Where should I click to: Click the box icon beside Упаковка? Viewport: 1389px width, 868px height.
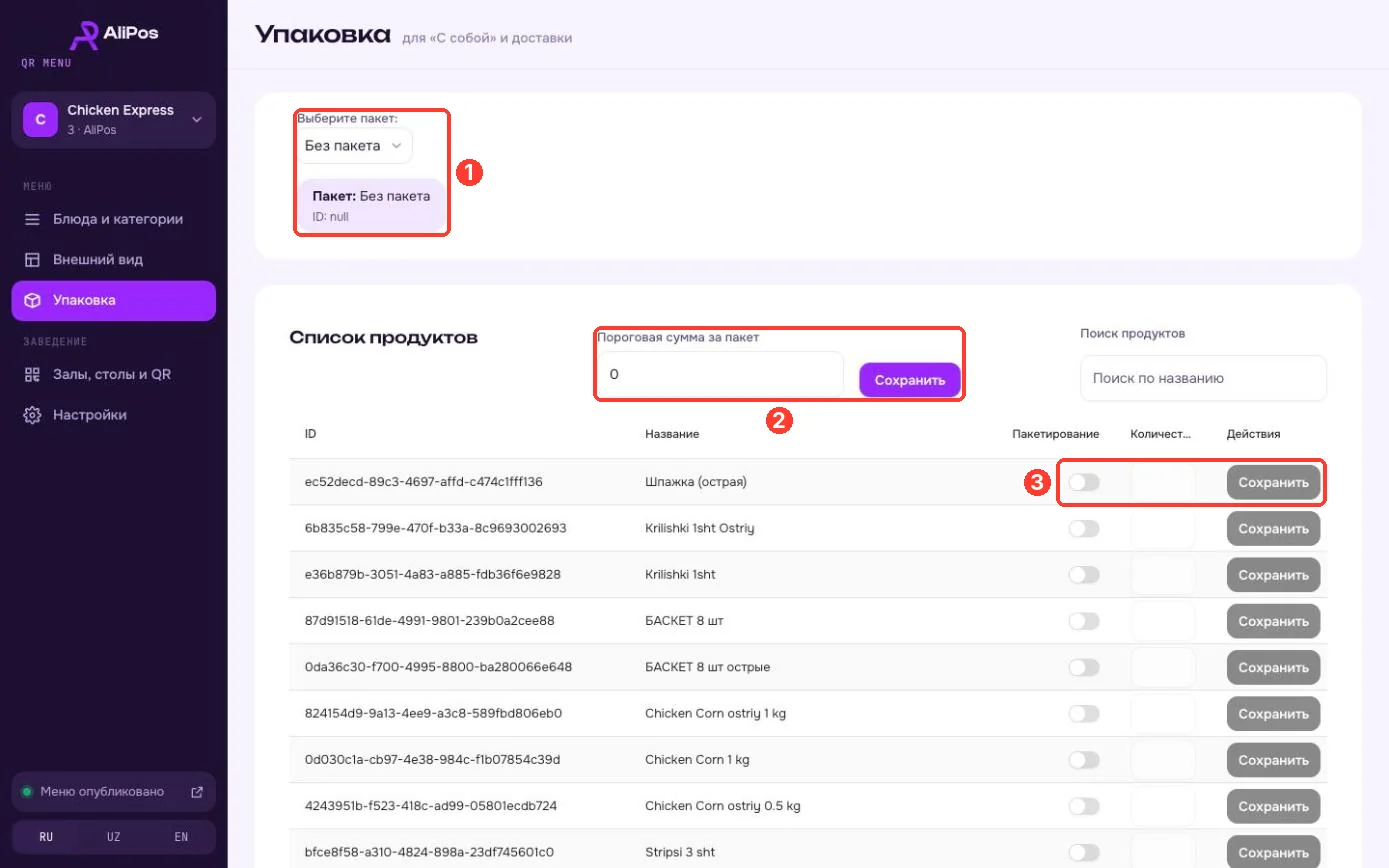pos(33,301)
